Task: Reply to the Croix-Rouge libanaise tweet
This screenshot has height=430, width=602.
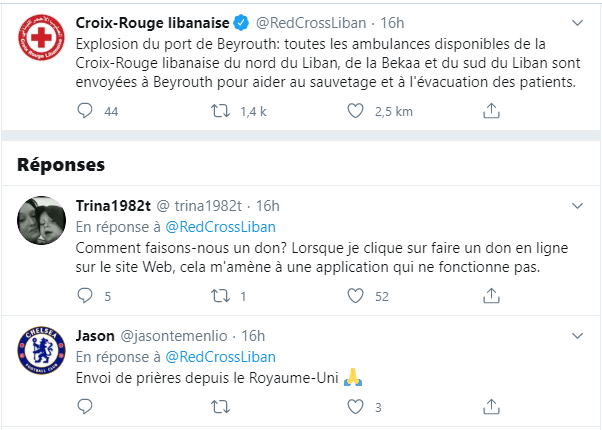Action: pyautogui.click(x=85, y=112)
